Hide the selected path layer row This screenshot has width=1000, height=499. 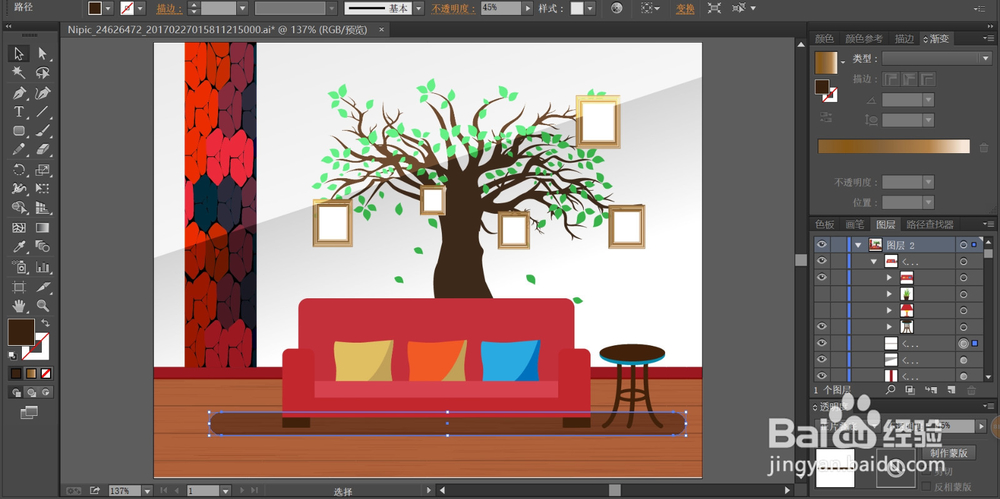tap(821, 343)
